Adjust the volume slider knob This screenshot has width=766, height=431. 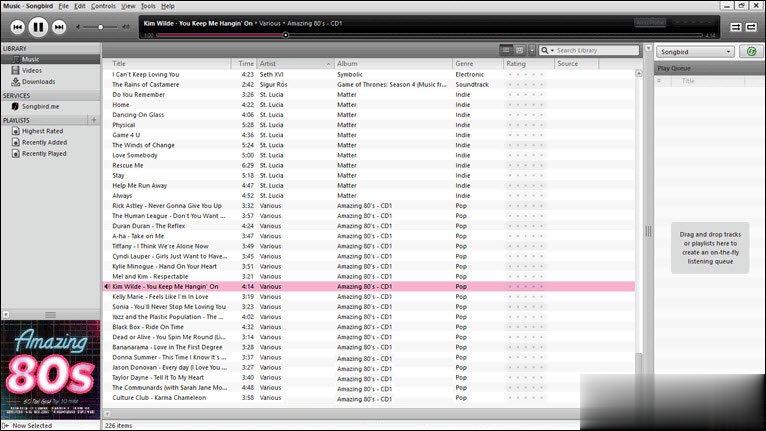point(101,27)
